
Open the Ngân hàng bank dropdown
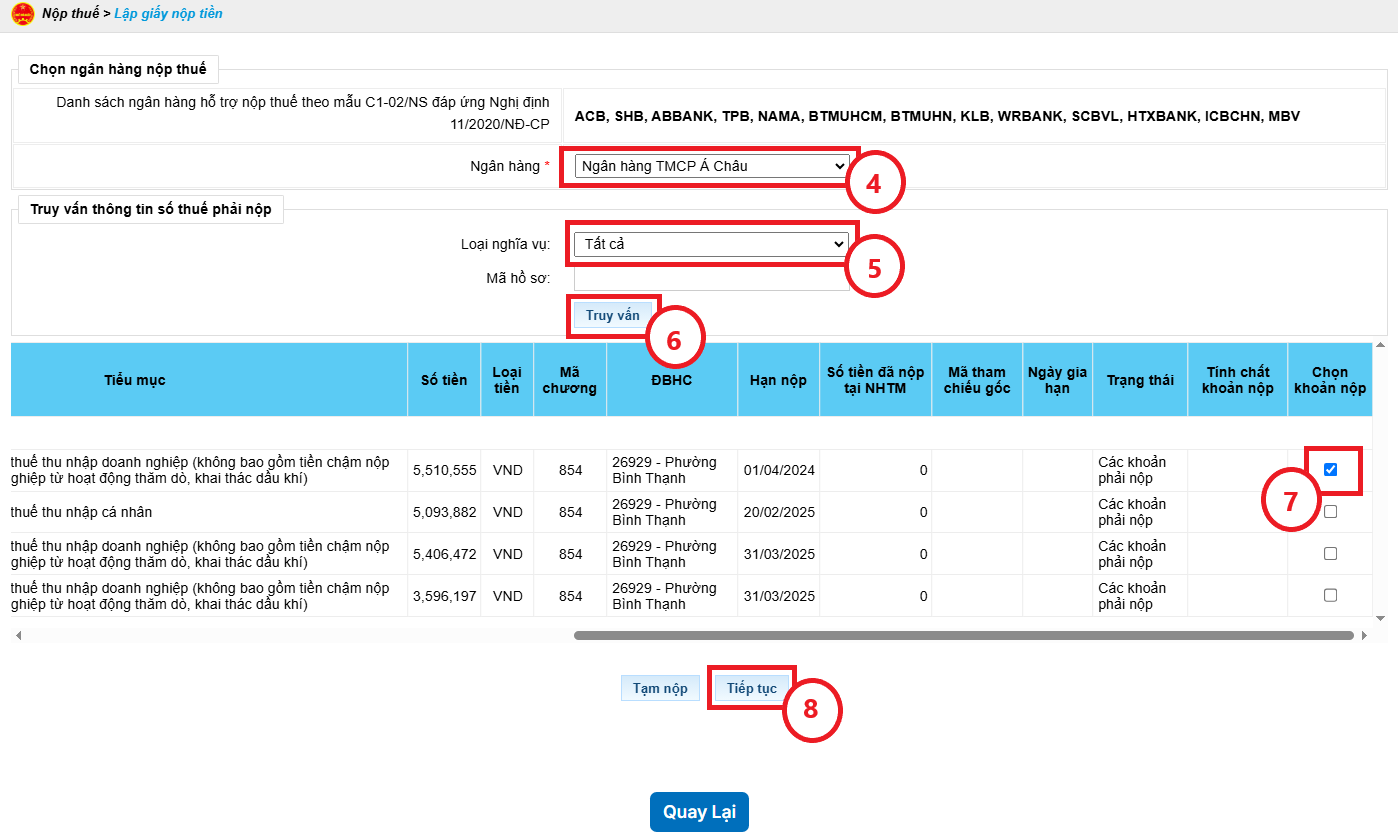click(x=711, y=167)
